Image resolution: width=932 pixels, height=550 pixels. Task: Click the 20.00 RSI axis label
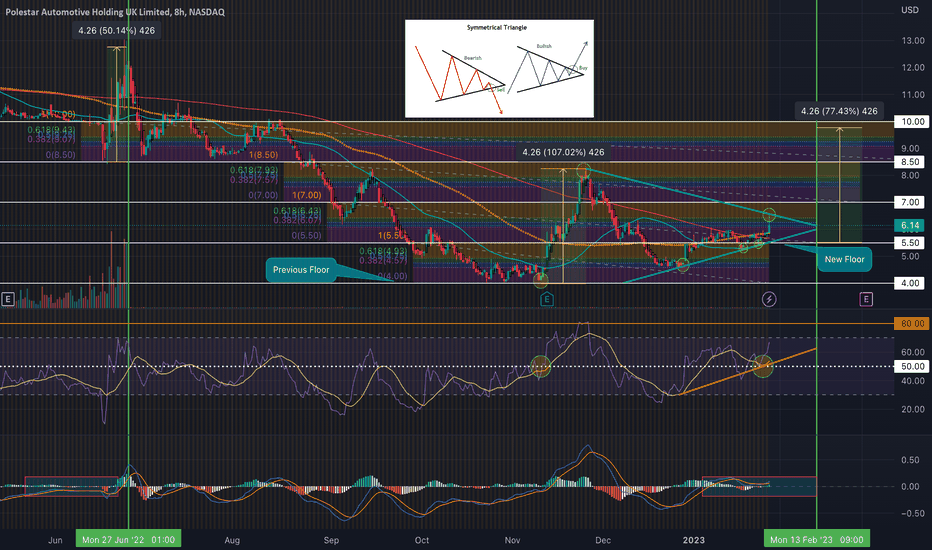[x=912, y=409]
